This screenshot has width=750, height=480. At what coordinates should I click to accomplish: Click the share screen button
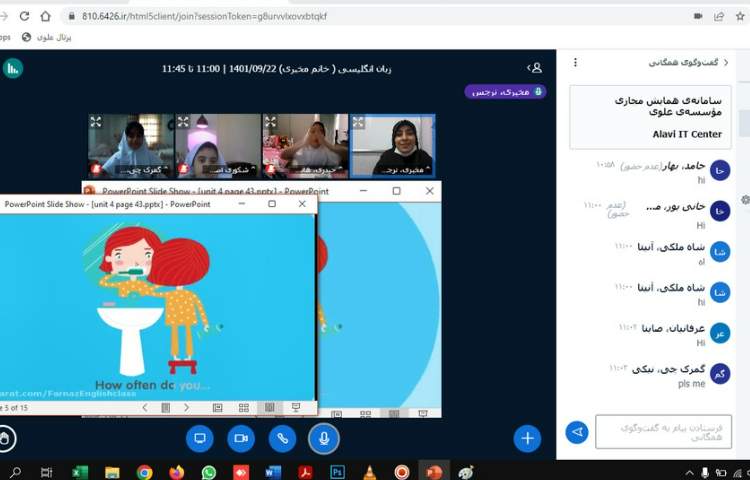(x=199, y=438)
